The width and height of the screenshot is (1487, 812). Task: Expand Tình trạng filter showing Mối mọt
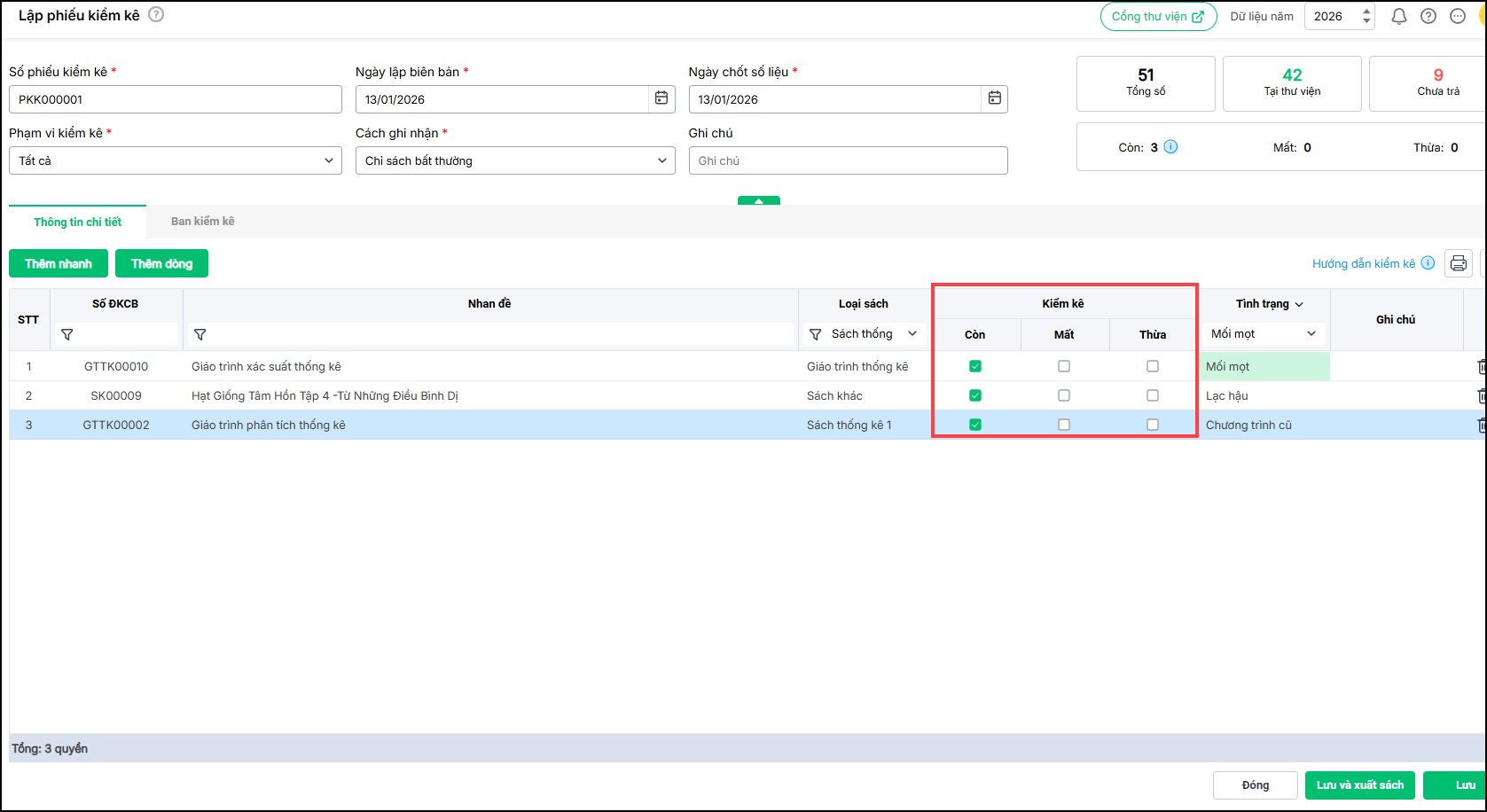pos(1264,334)
